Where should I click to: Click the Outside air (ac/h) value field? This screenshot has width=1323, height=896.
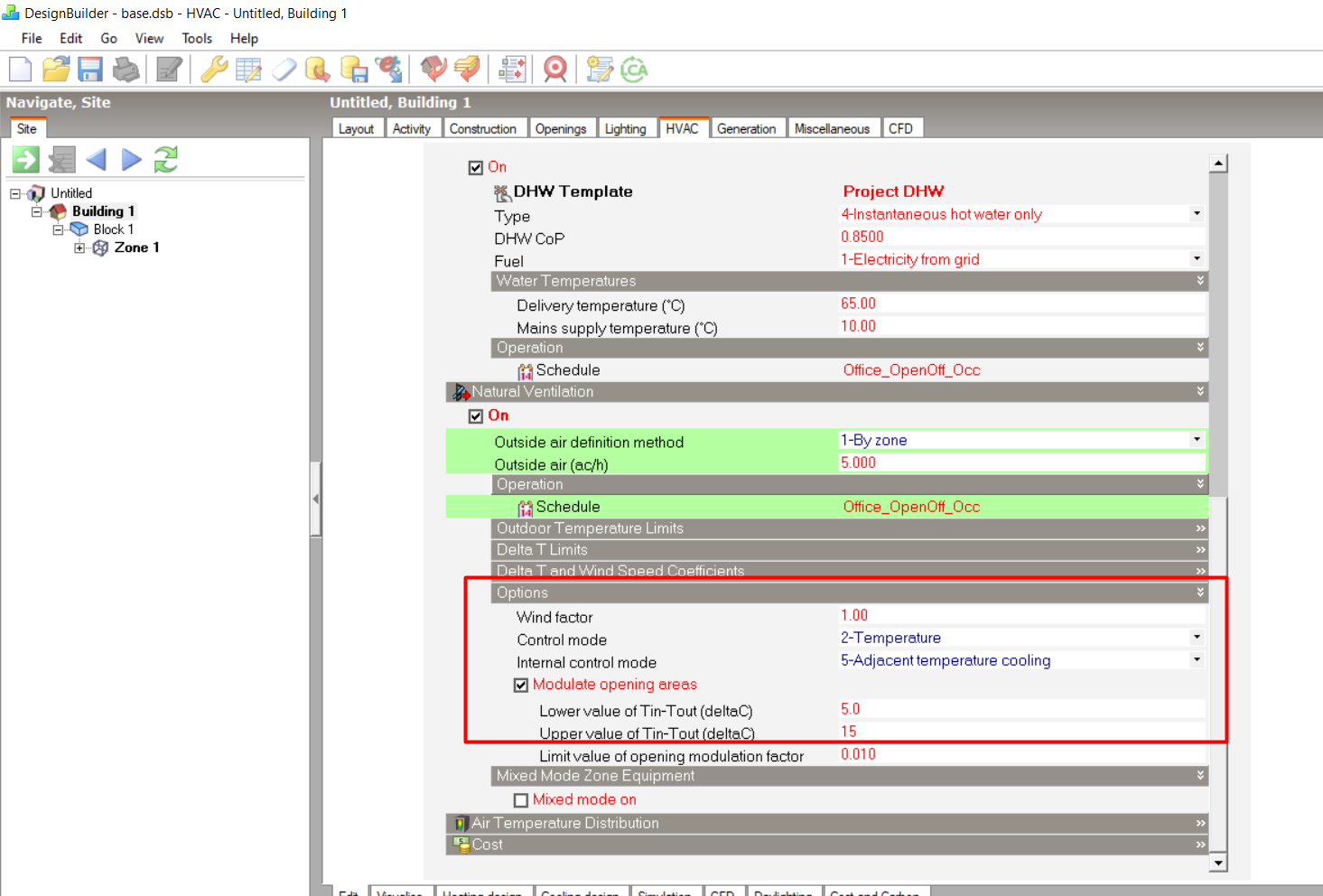click(x=1021, y=462)
